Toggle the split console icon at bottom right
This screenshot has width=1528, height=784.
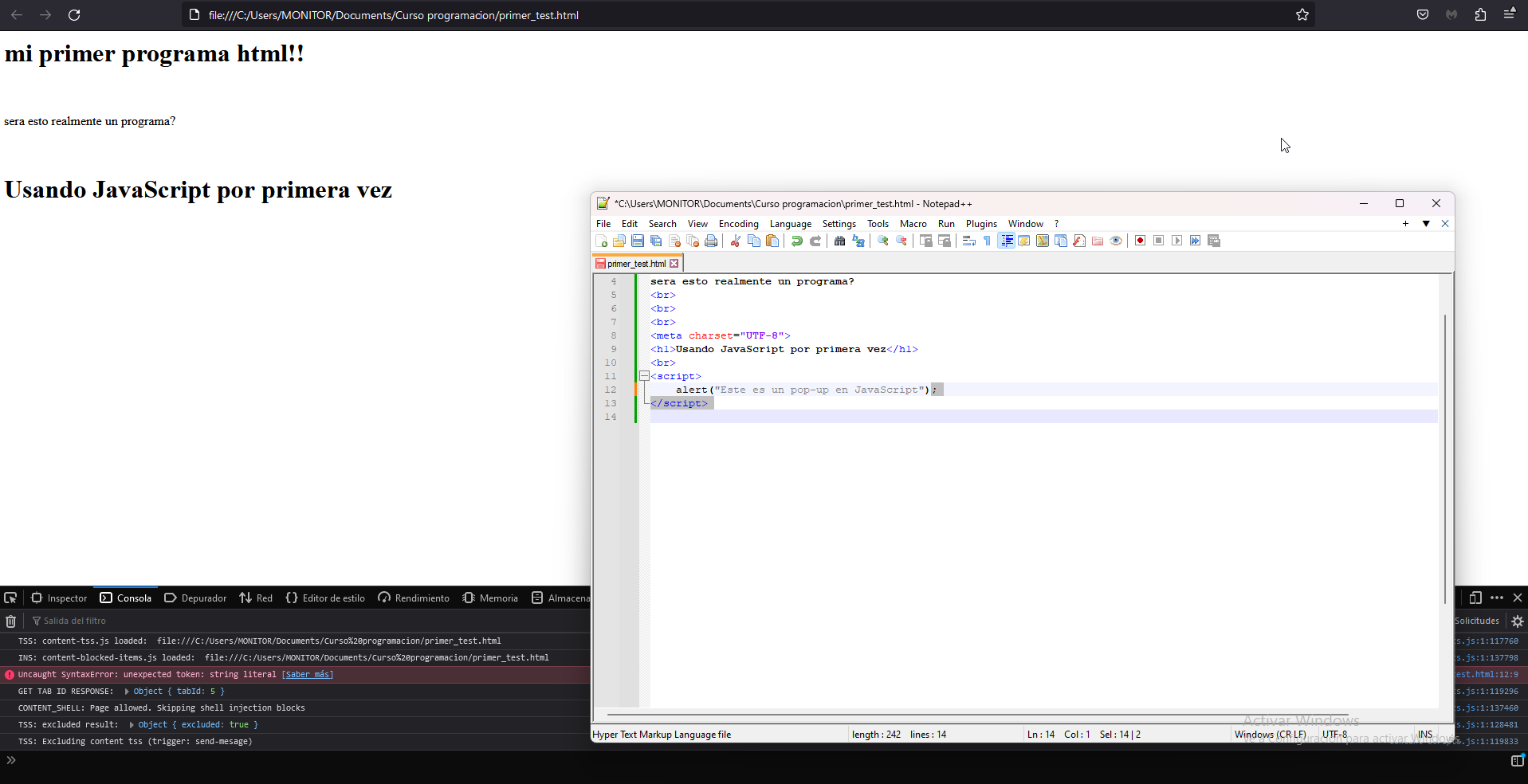click(x=1517, y=761)
